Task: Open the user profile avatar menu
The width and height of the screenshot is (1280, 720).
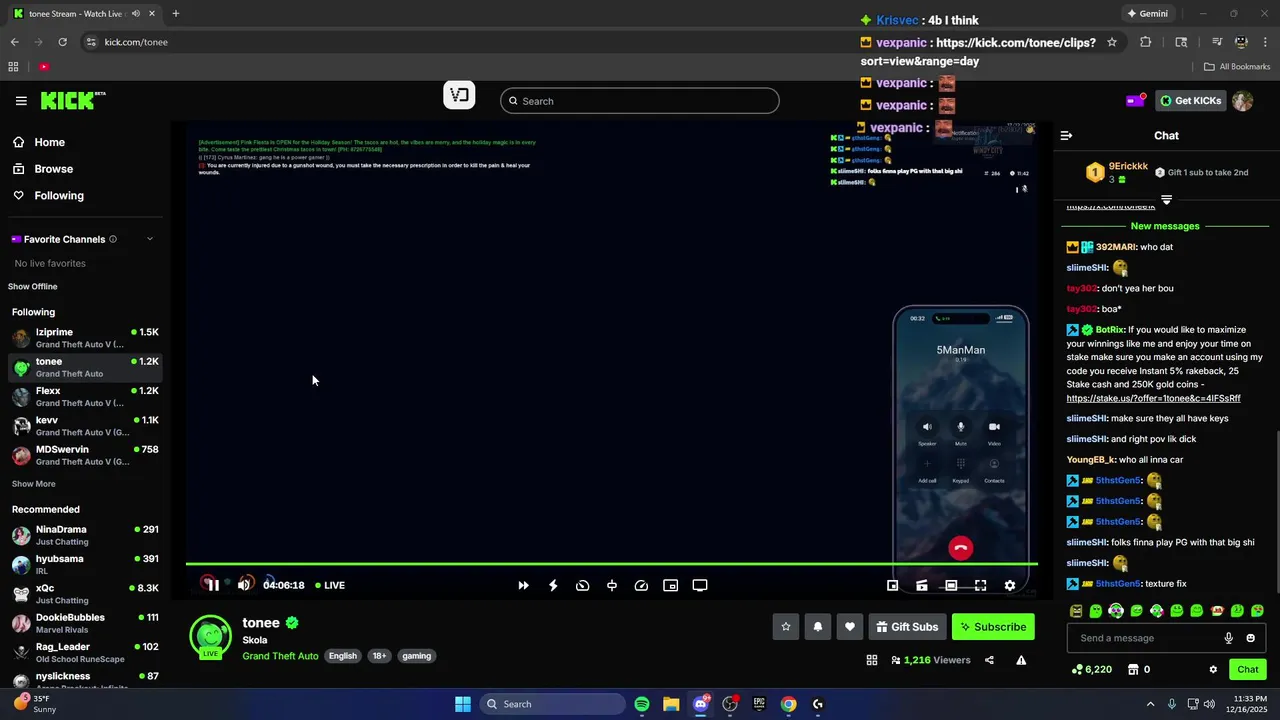Action: 1242,101
